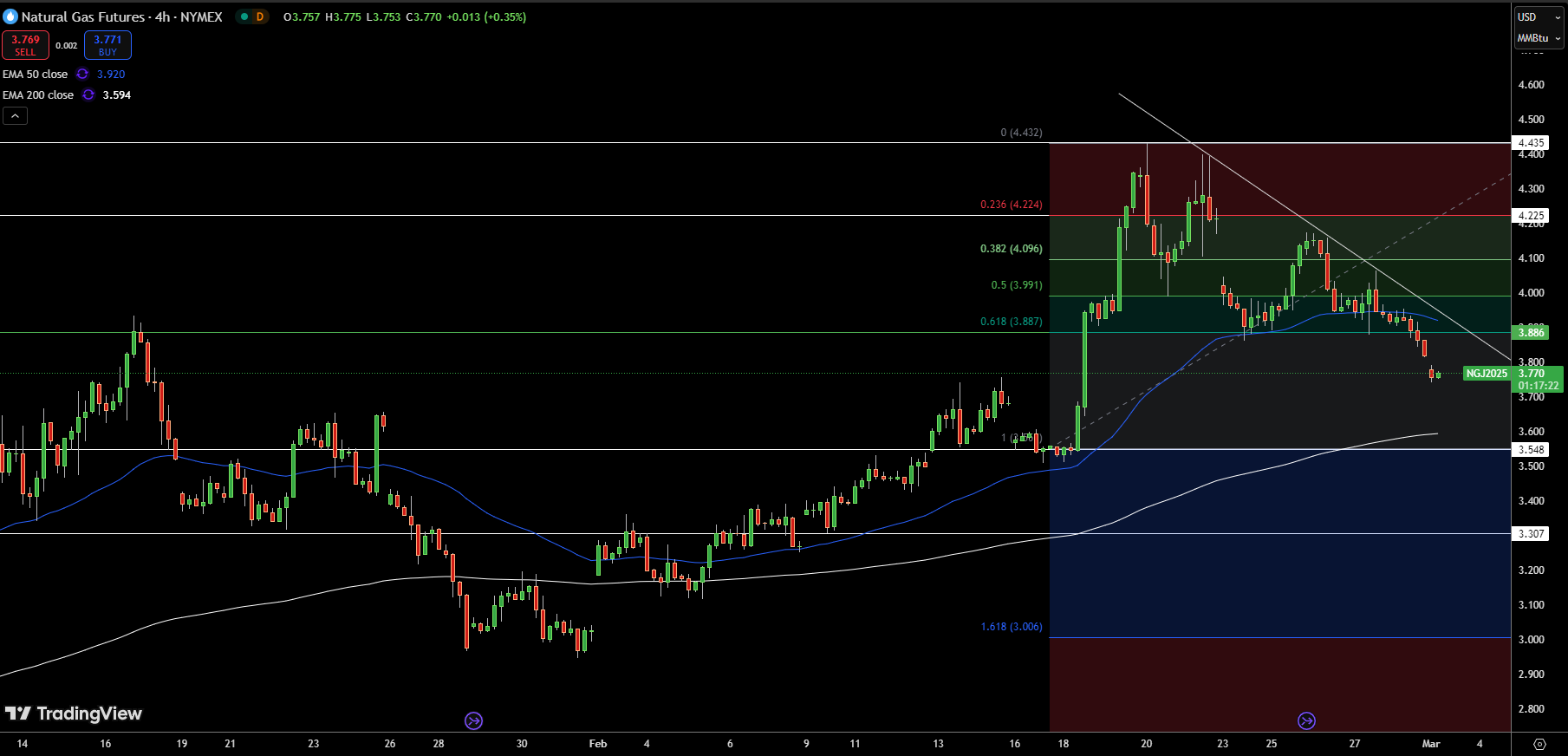Click the purple contract-roll marker near Feb 26
Viewport: 1568px width, 756px height.
[x=1306, y=720]
